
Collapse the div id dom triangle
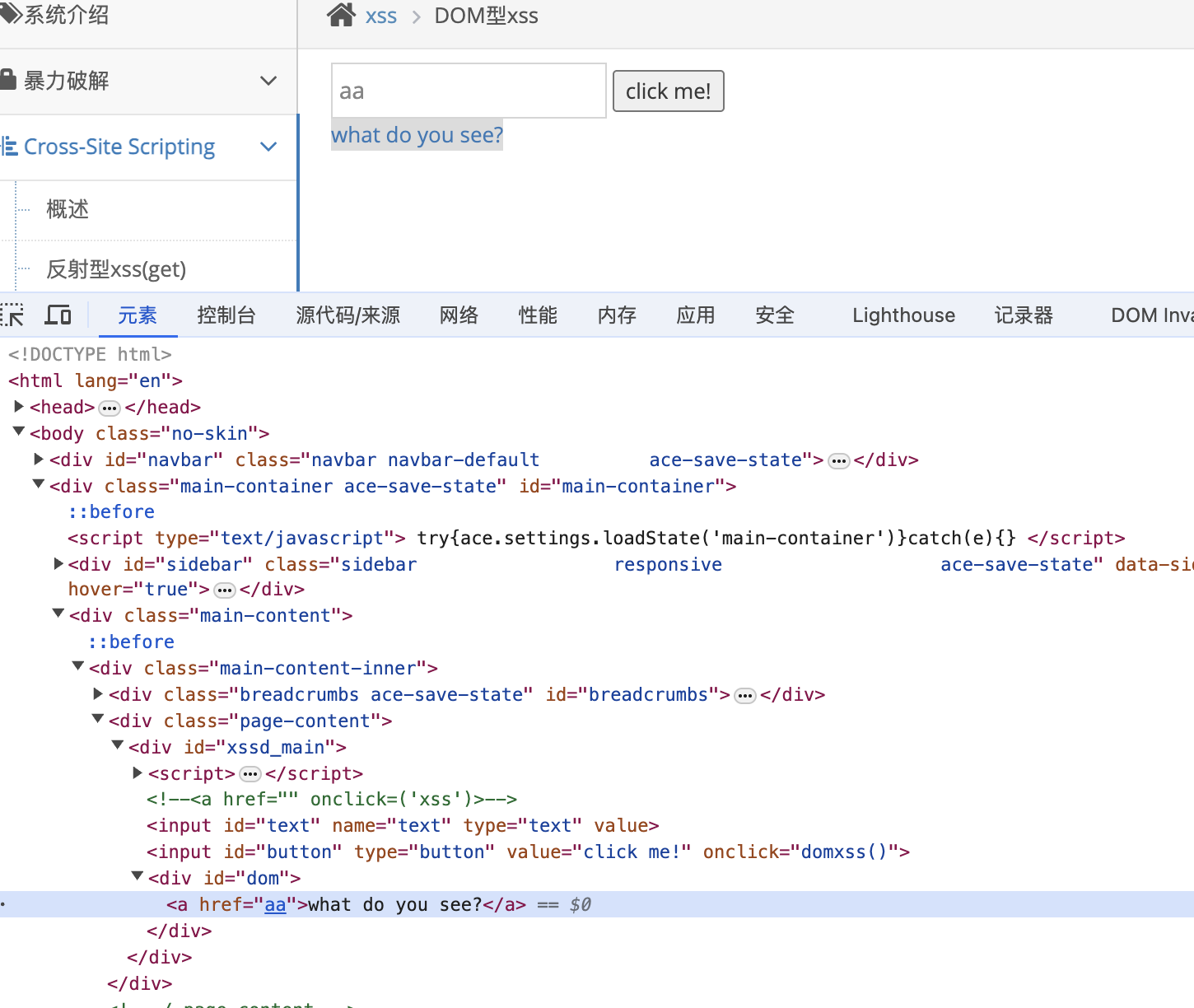tap(138, 876)
